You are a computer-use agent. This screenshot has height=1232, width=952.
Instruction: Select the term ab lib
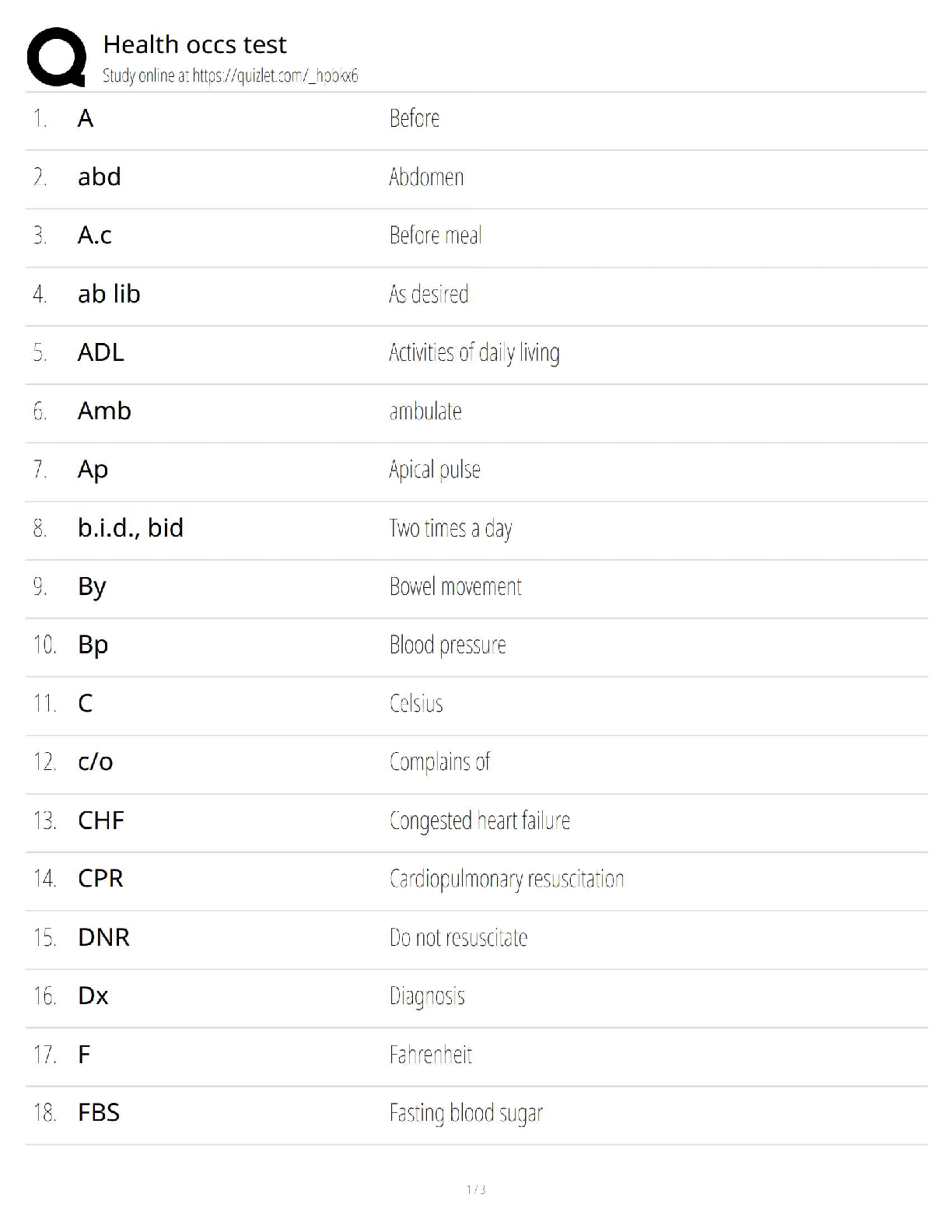[x=109, y=294]
